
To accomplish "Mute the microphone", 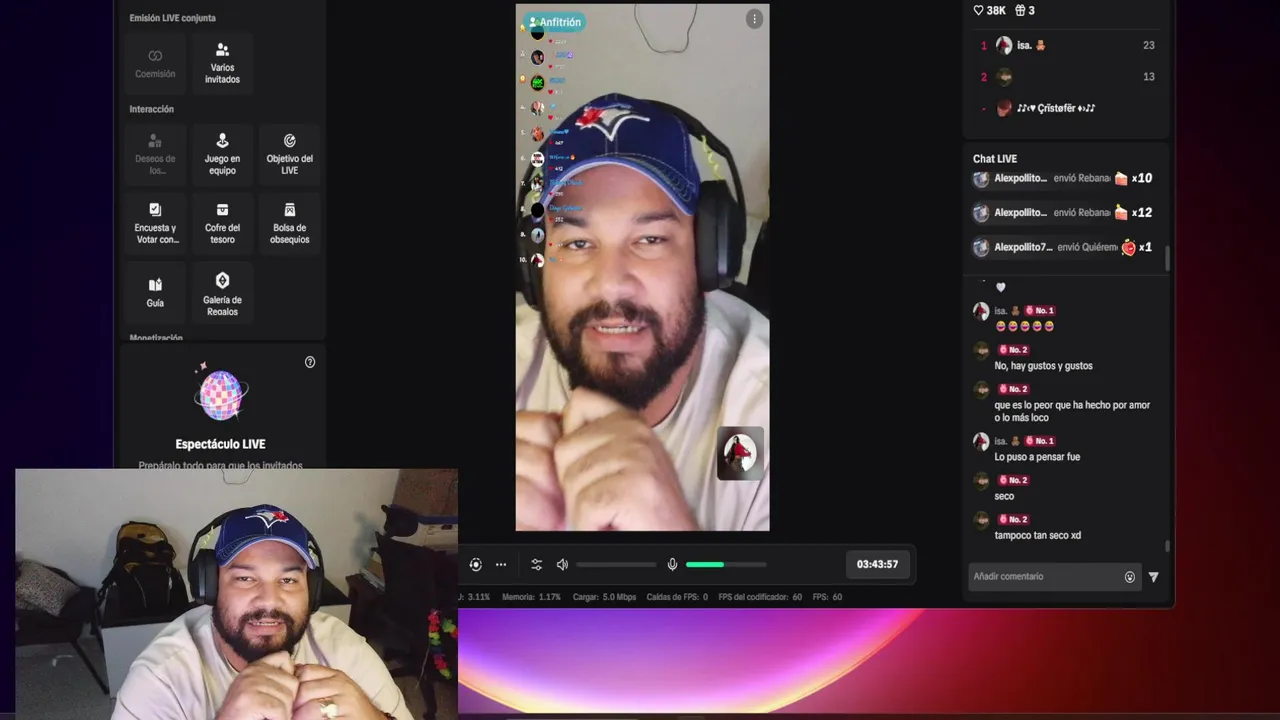I will click(672, 564).
